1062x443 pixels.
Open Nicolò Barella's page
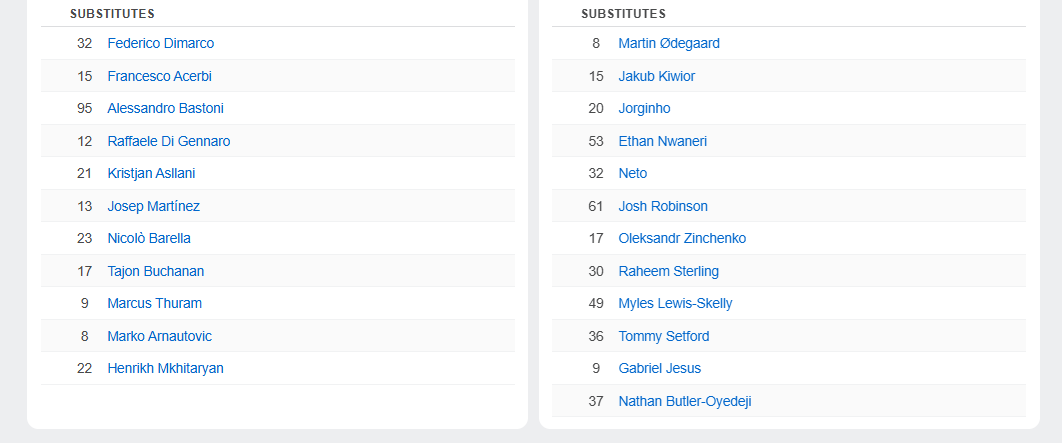(x=149, y=238)
